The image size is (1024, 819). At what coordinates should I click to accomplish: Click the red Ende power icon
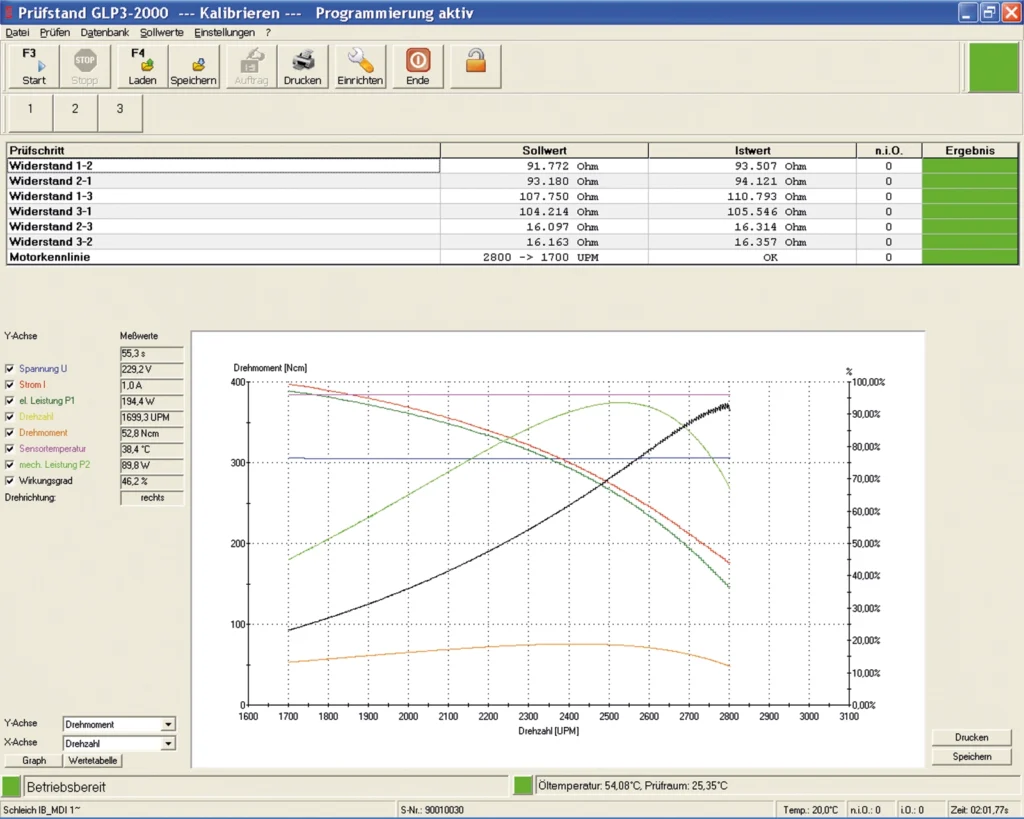coord(417,66)
